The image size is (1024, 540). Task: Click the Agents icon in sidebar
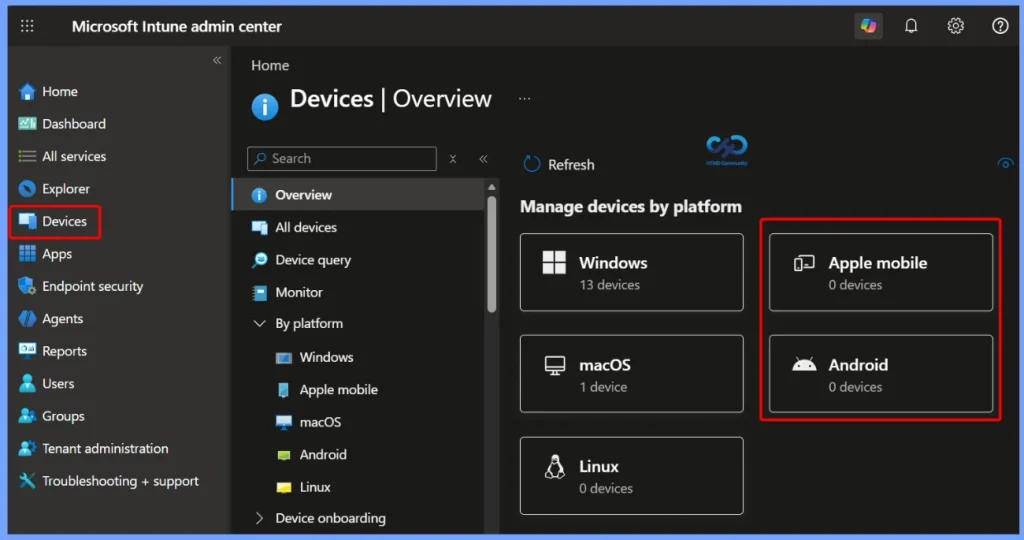(x=27, y=319)
